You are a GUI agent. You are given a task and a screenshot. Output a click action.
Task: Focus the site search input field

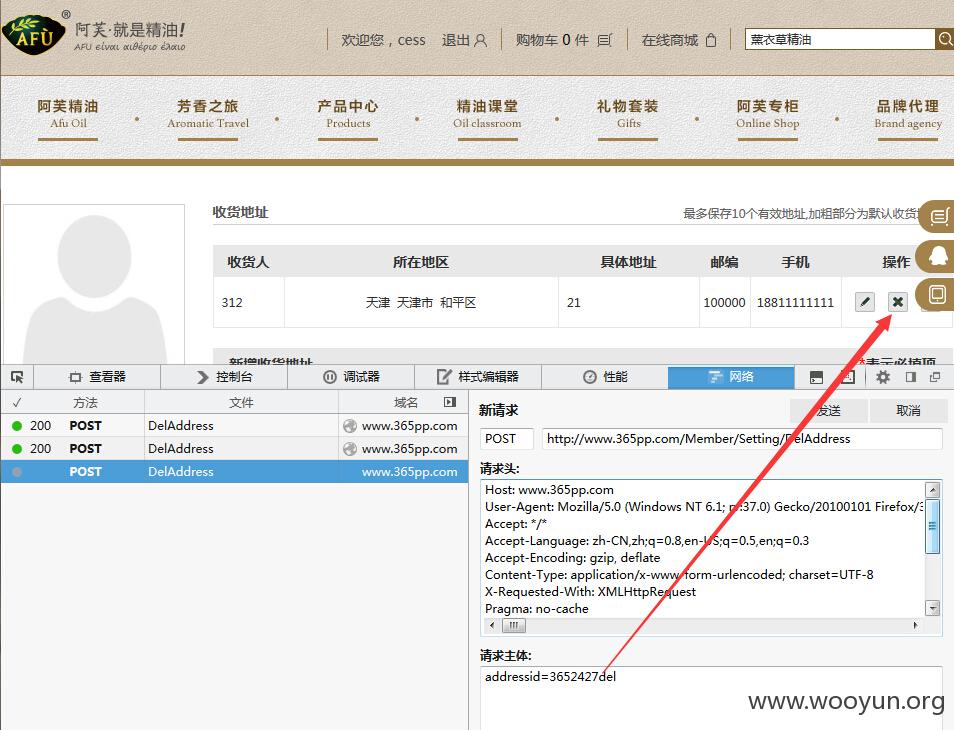(x=840, y=40)
